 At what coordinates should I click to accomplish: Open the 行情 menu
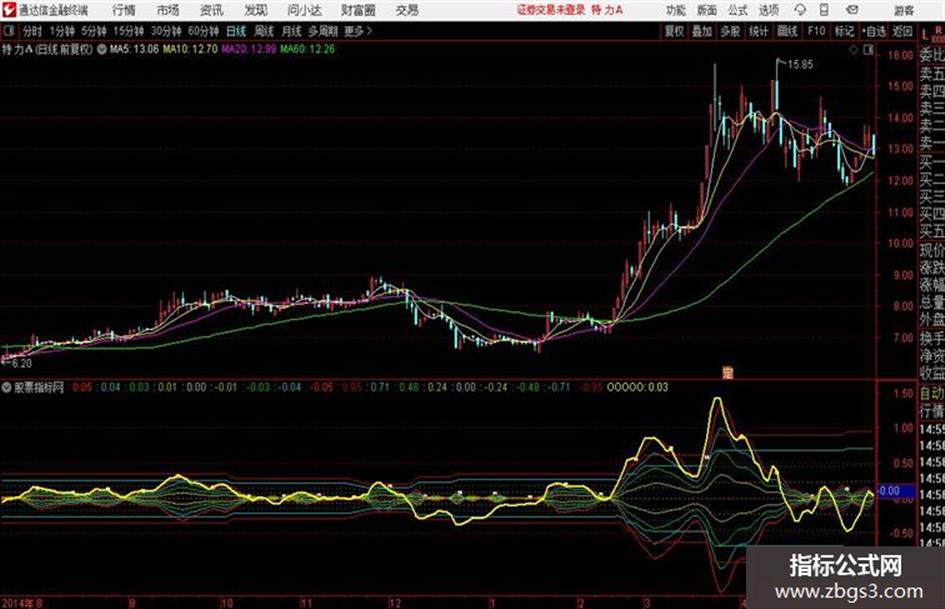tap(124, 10)
